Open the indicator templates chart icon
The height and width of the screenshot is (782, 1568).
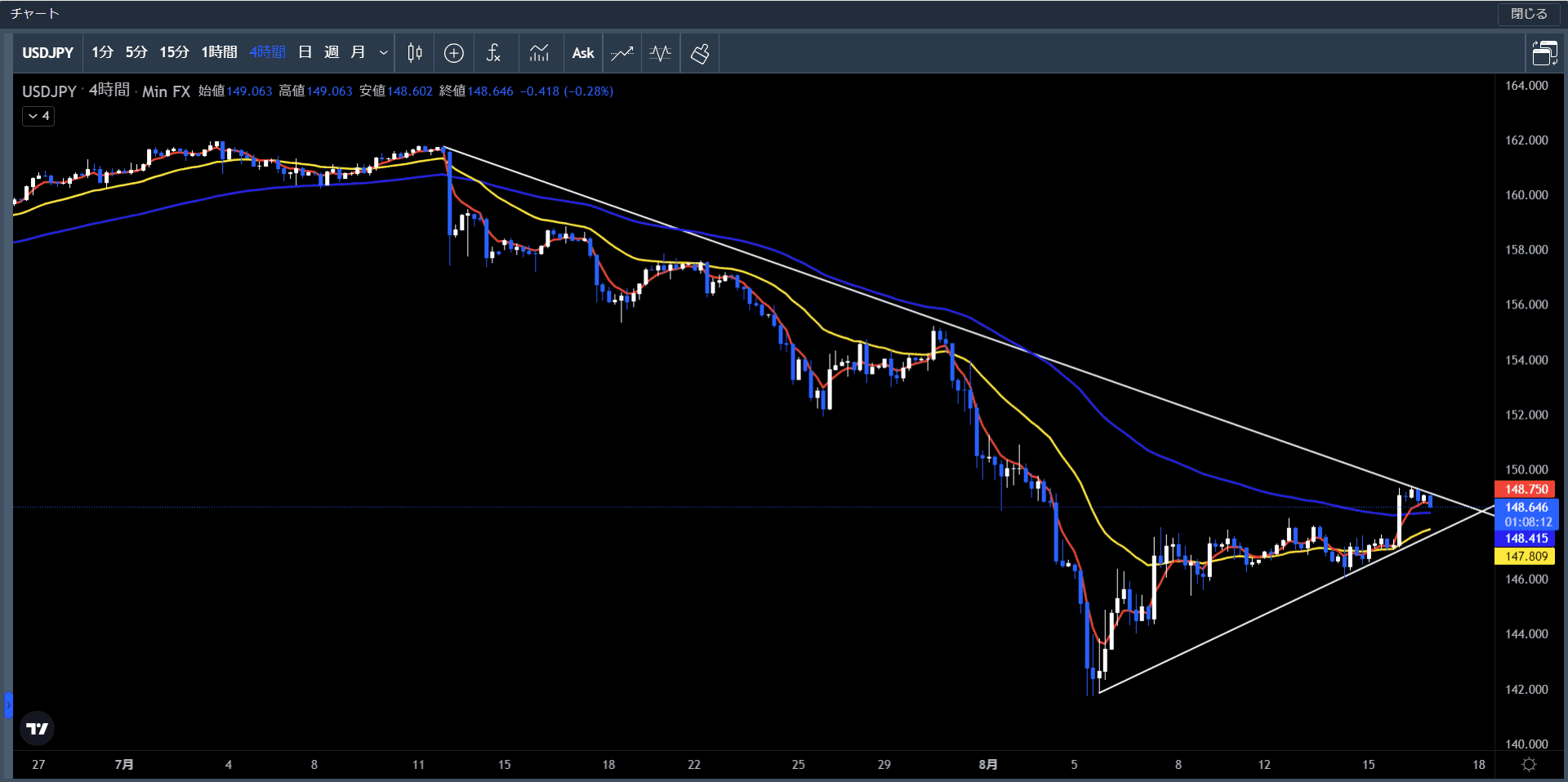pos(539,53)
